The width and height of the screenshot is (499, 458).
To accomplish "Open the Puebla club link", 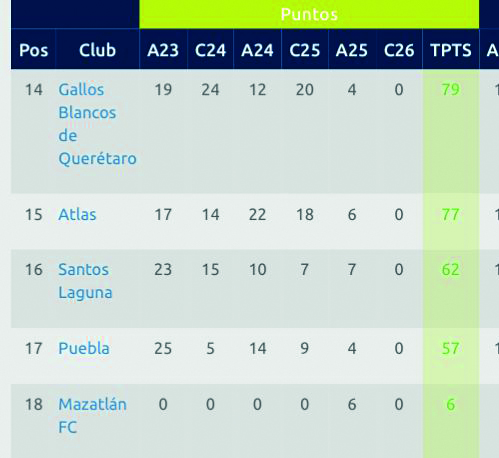I will coord(84,348).
